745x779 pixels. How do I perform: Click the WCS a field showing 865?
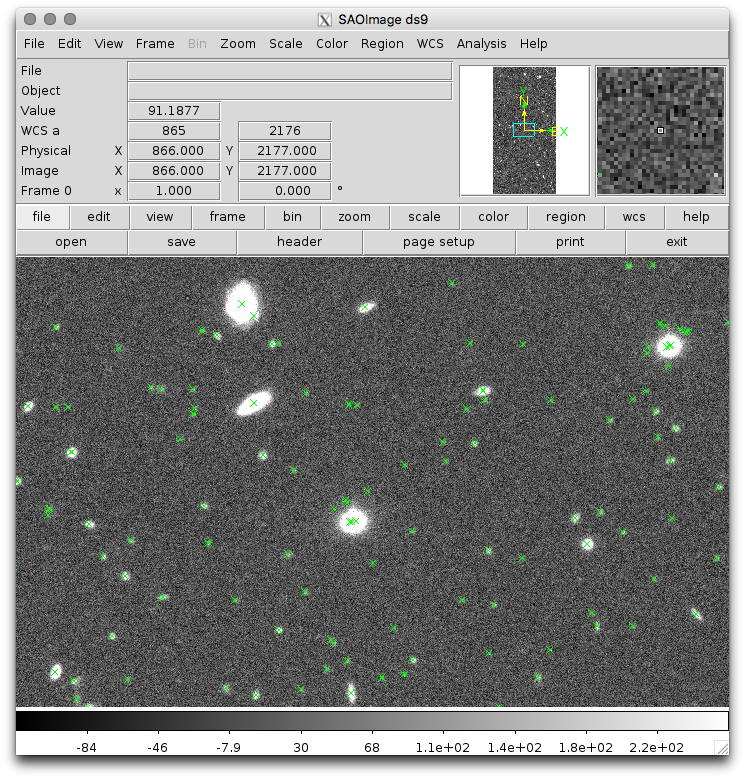click(174, 131)
